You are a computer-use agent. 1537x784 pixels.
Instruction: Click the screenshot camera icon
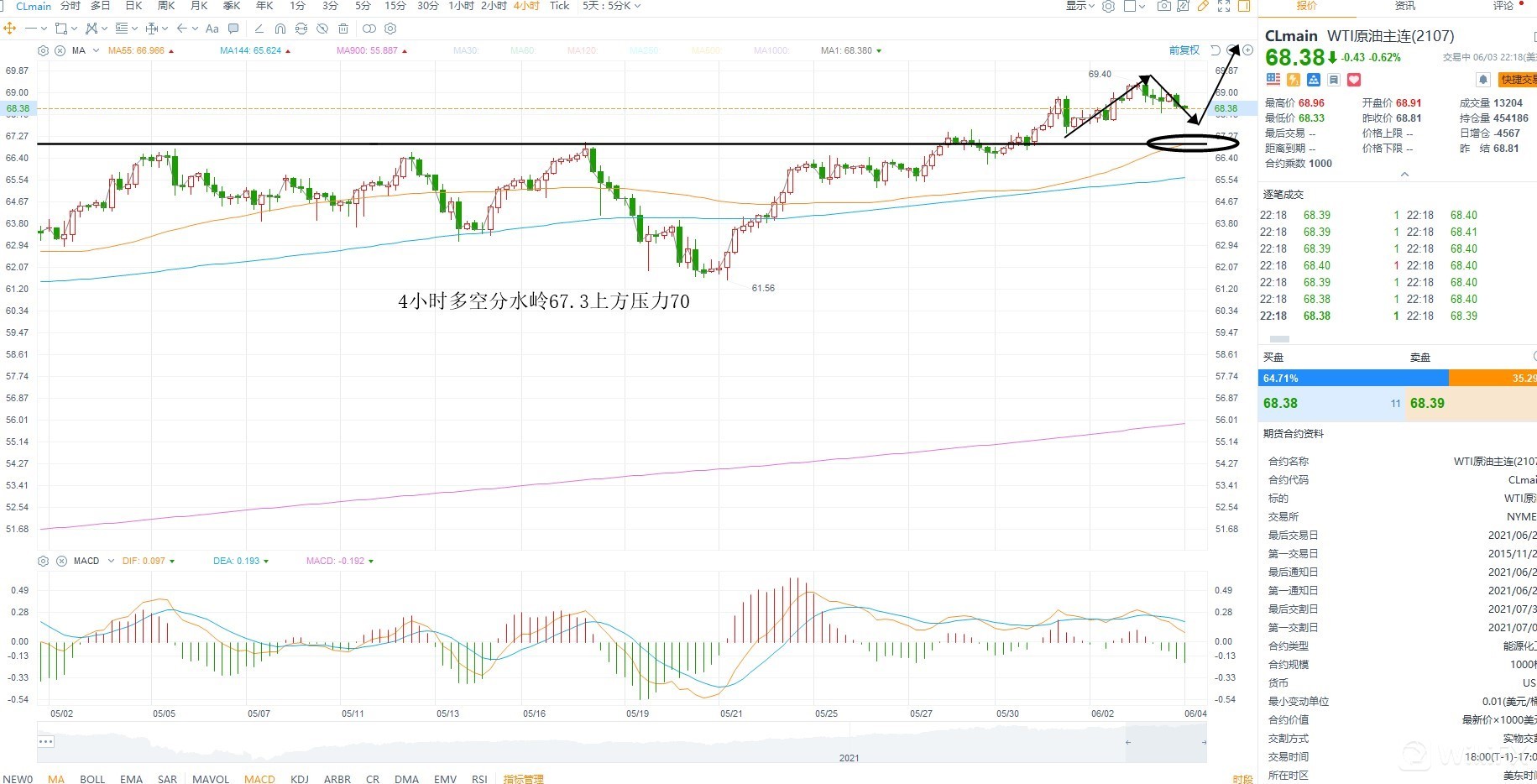coord(1163,7)
